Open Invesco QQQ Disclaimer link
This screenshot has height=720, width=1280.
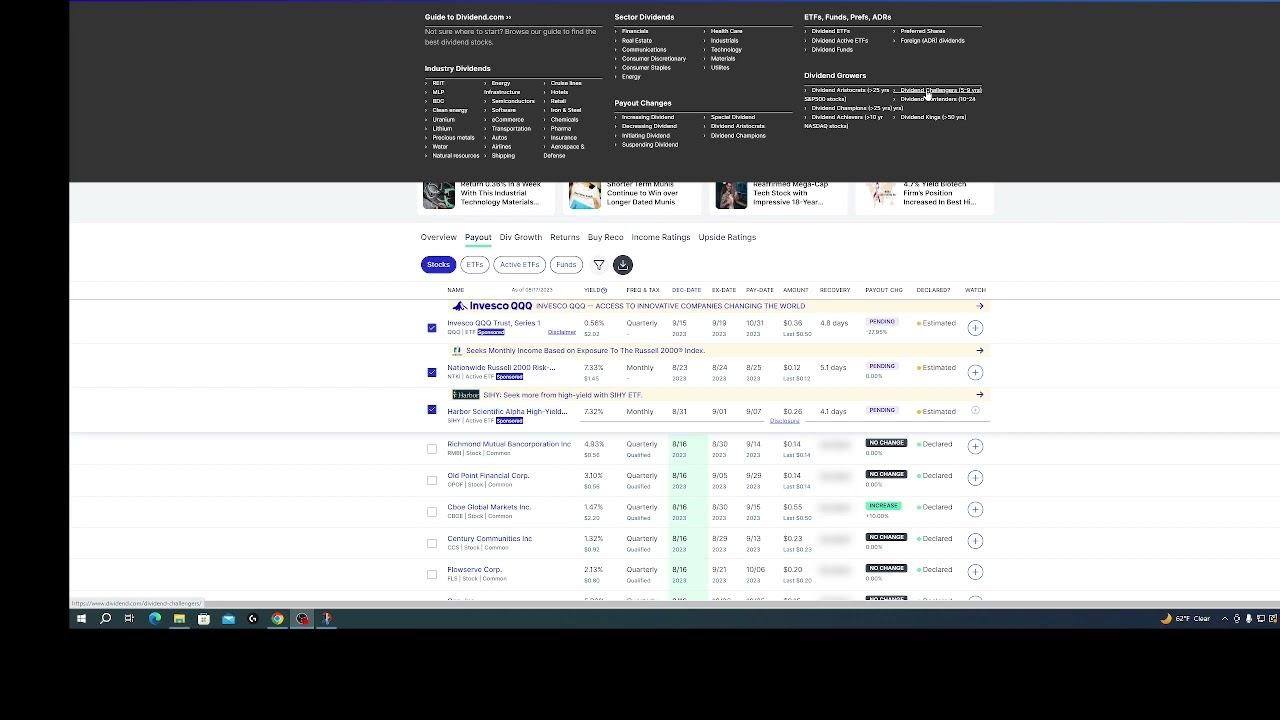(x=561, y=332)
